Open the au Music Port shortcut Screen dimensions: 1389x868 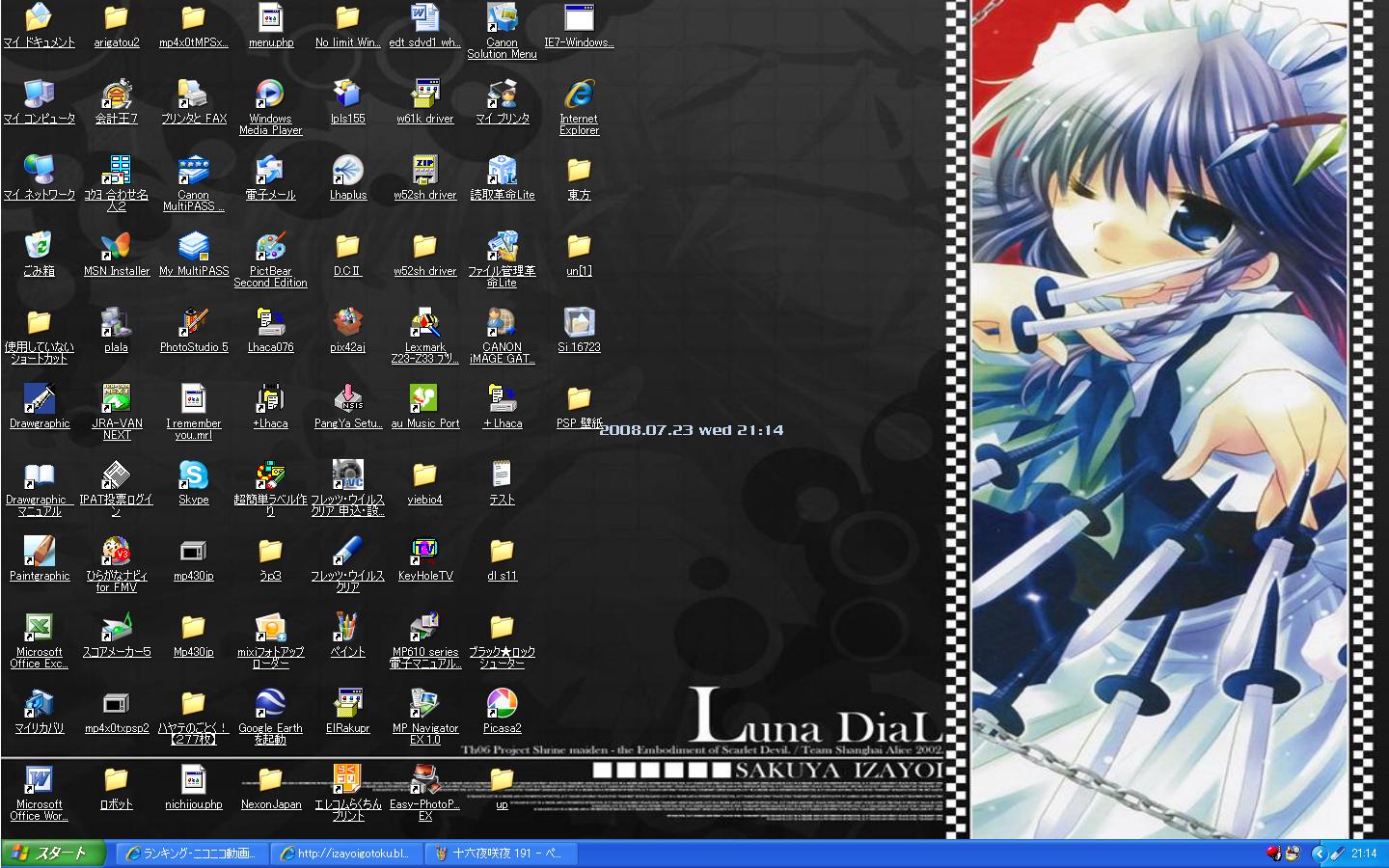coord(424,398)
